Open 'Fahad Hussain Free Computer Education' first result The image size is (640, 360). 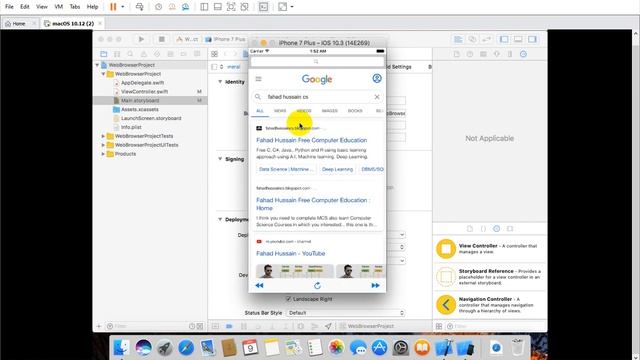[x=311, y=140]
